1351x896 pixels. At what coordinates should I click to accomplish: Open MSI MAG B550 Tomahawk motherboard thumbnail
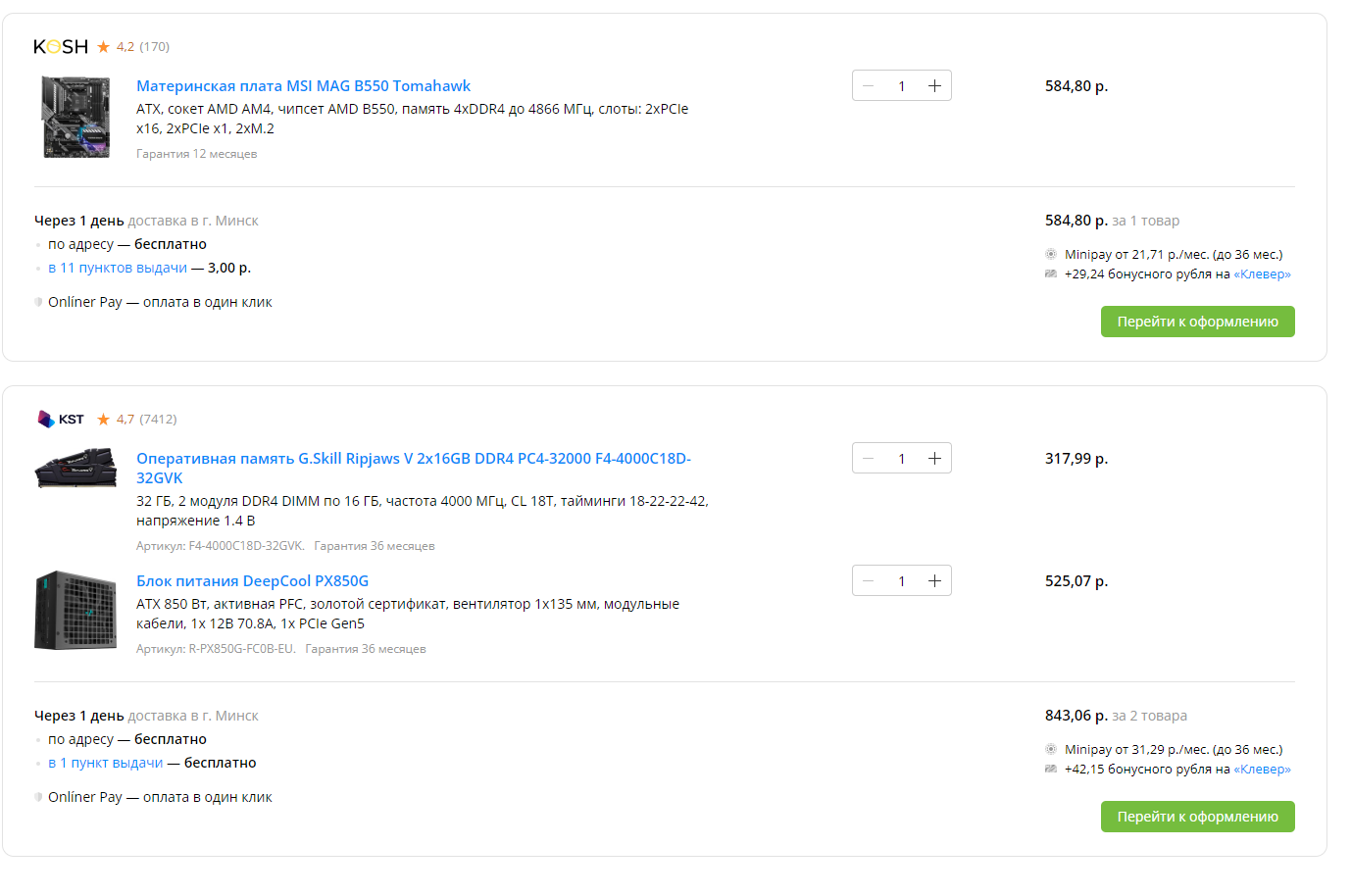pos(76,118)
